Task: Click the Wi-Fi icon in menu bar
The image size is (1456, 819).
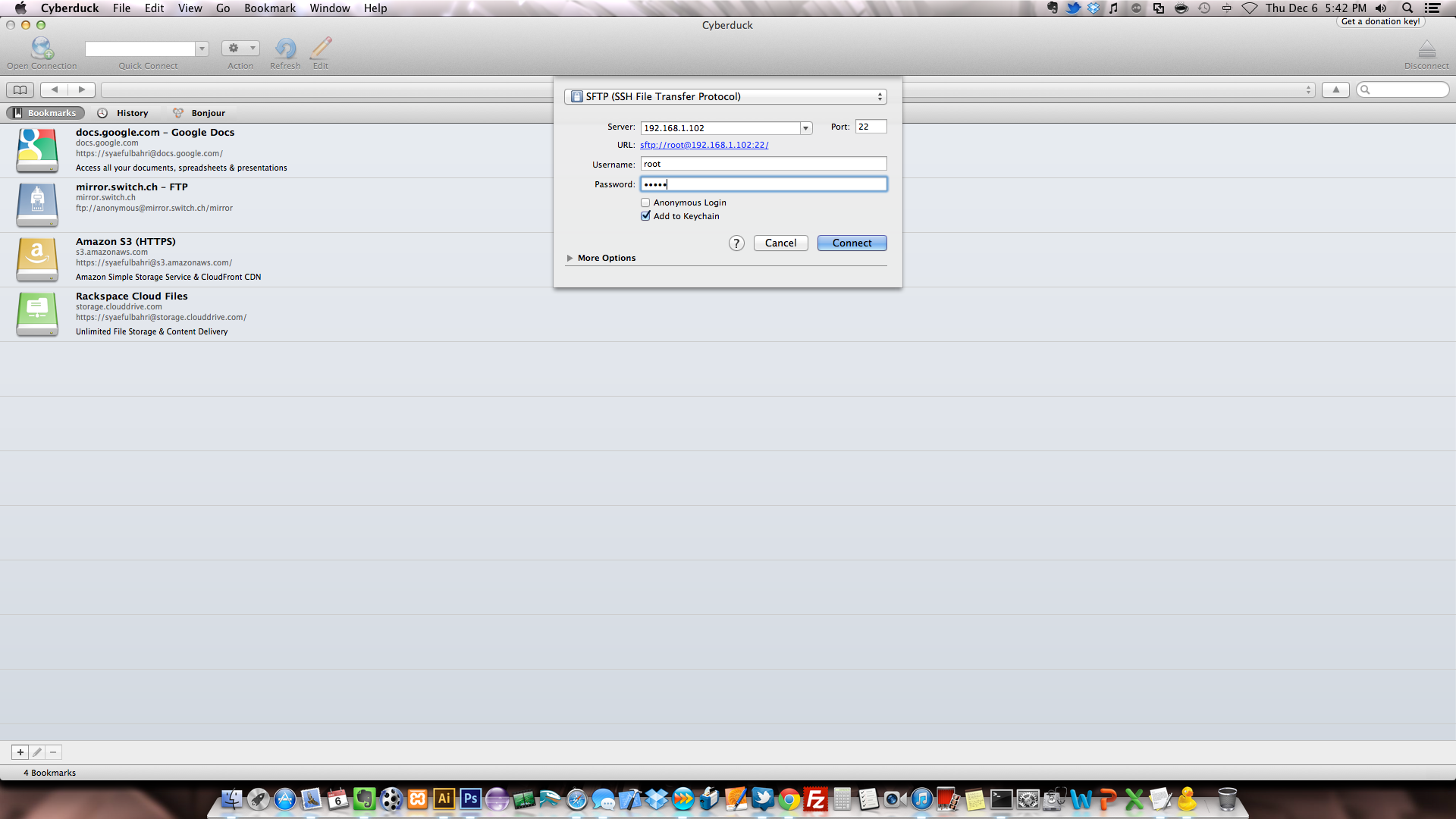Action: (x=1250, y=8)
